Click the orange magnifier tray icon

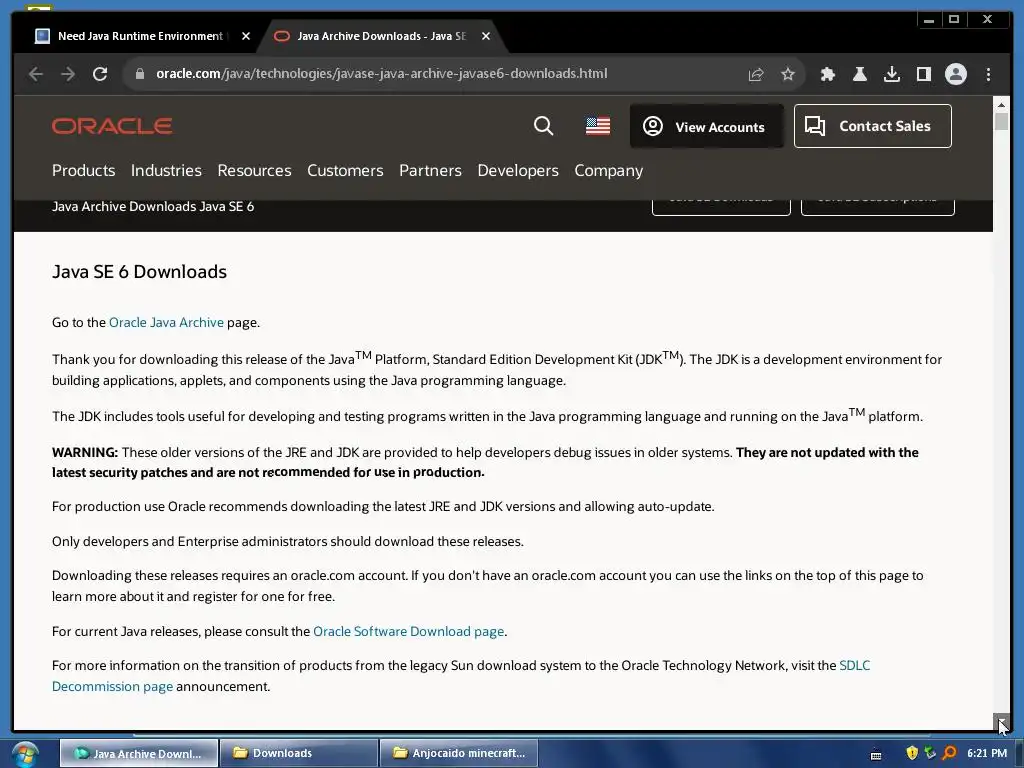(x=949, y=753)
